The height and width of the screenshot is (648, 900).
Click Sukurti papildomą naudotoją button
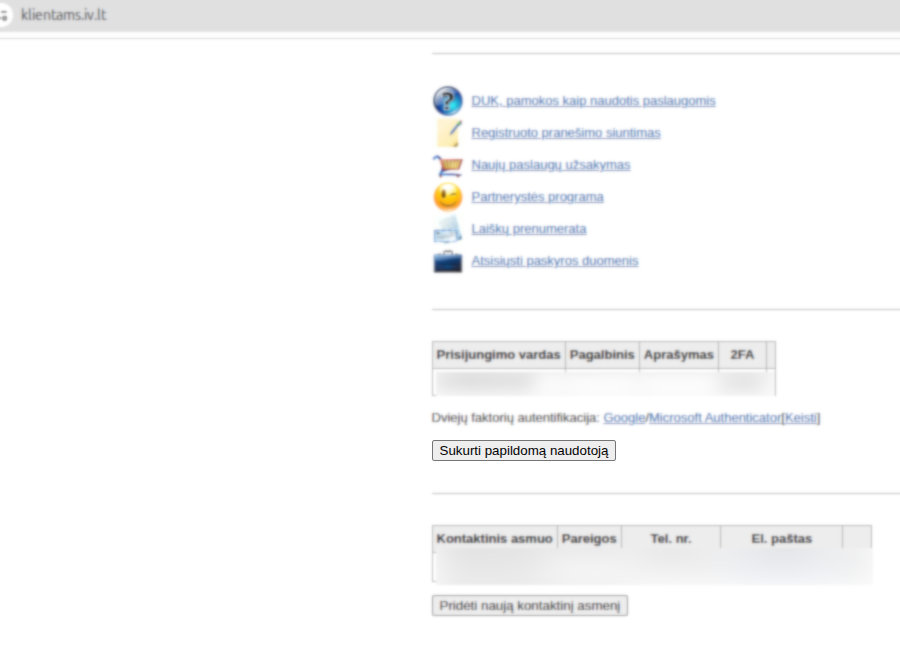(x=523, y=451)
